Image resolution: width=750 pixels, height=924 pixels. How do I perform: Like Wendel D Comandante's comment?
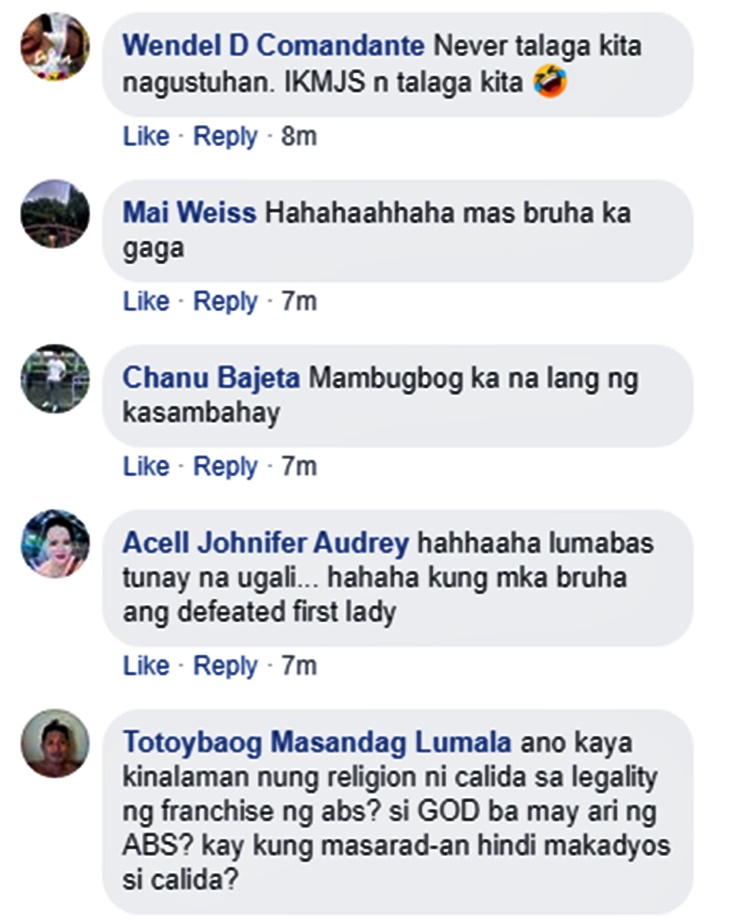146,136
